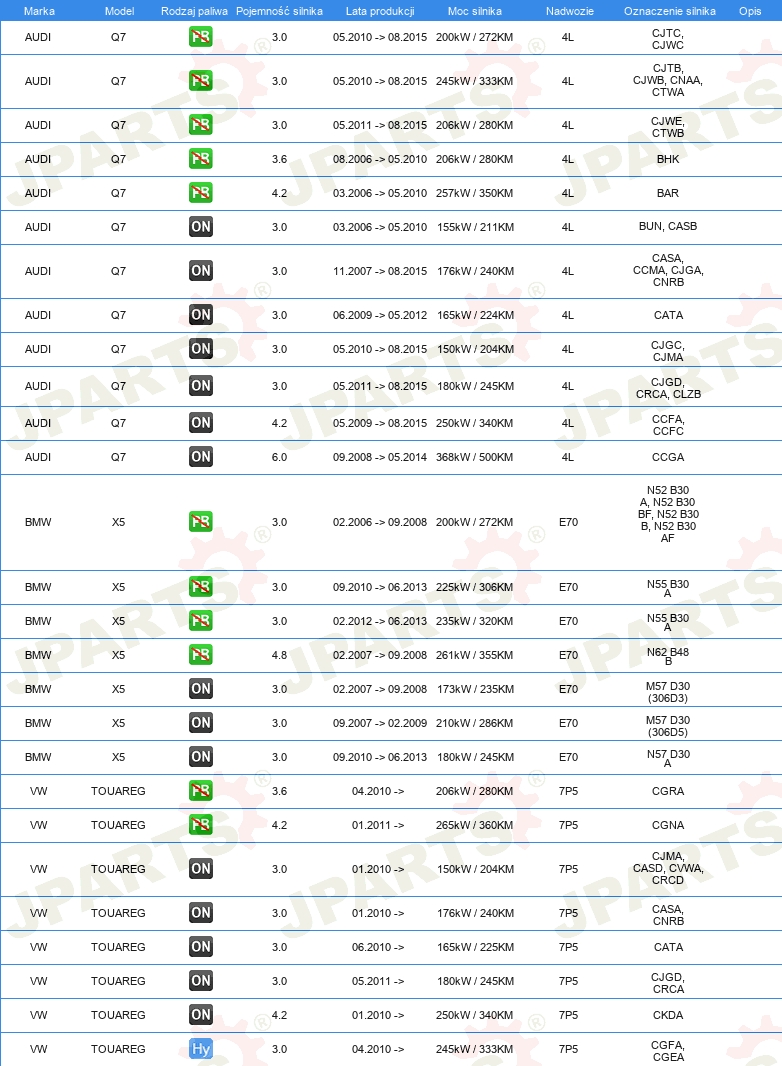This screenshot has height=1066, width=782.
Task: Click the Opis column header
Action: (750, 11)
